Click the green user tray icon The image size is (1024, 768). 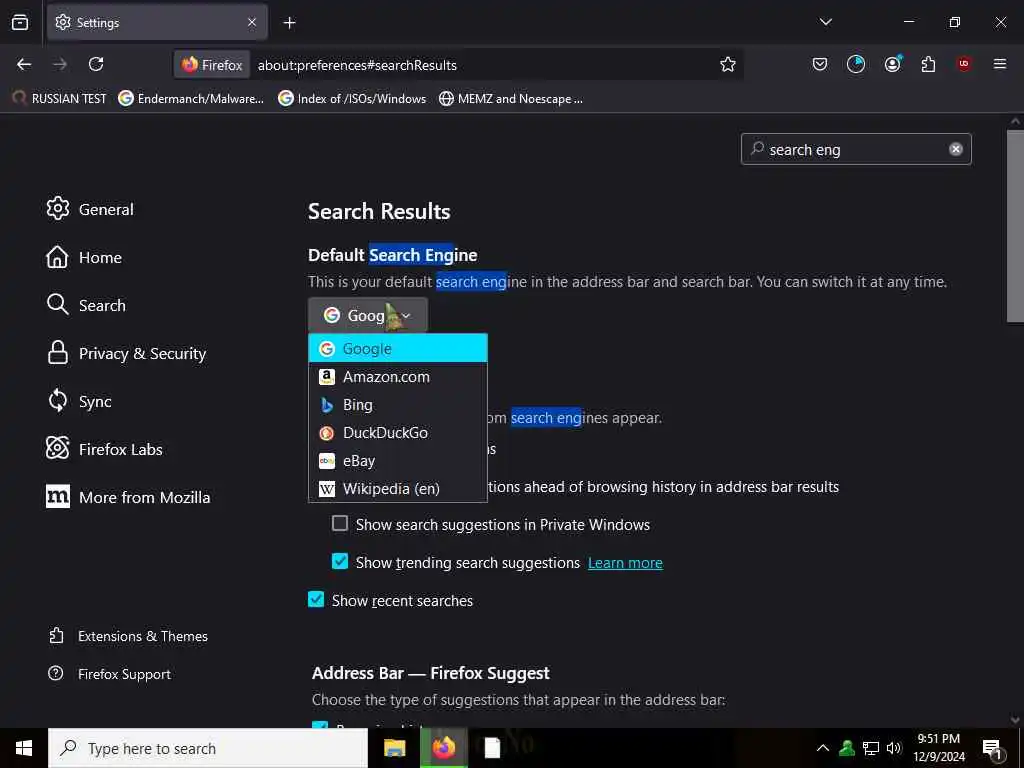847,748
